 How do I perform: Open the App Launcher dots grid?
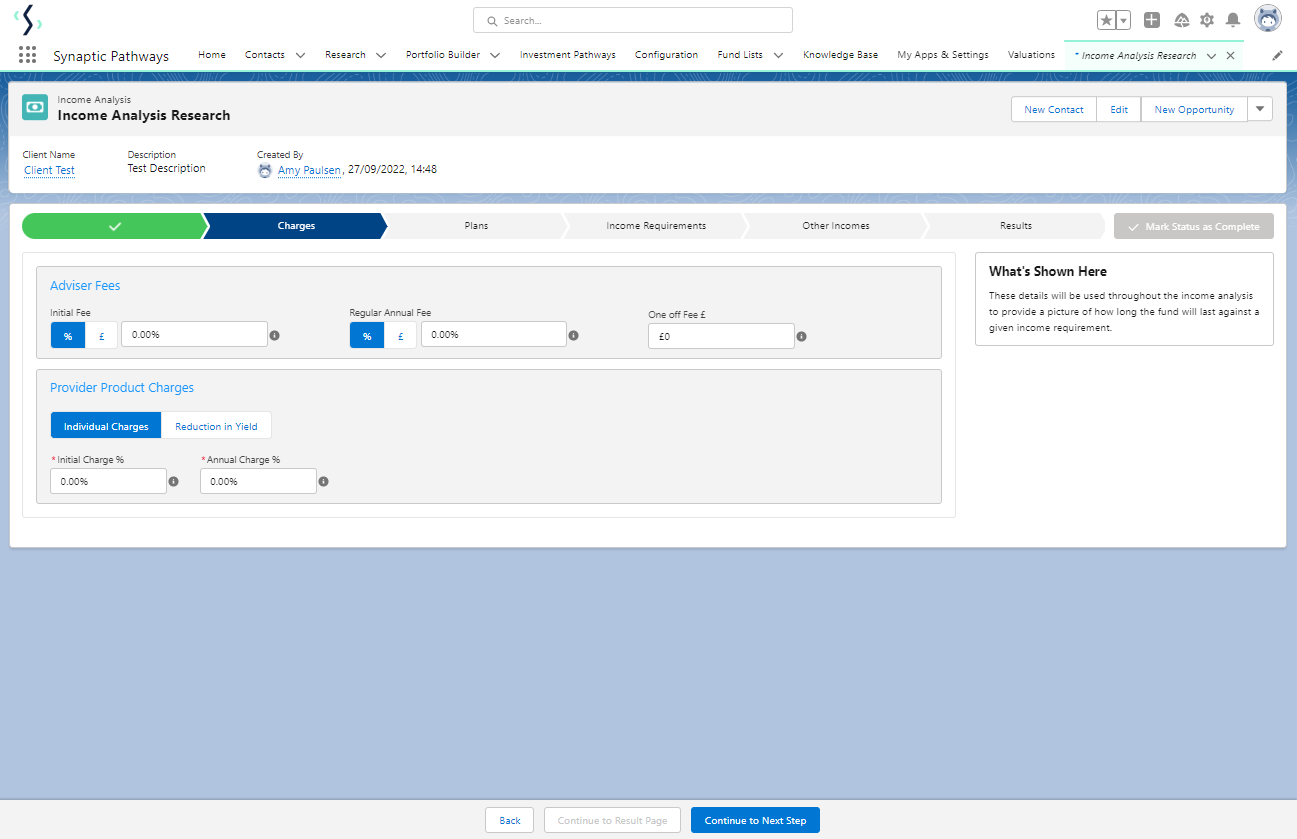tap(27, 55)
